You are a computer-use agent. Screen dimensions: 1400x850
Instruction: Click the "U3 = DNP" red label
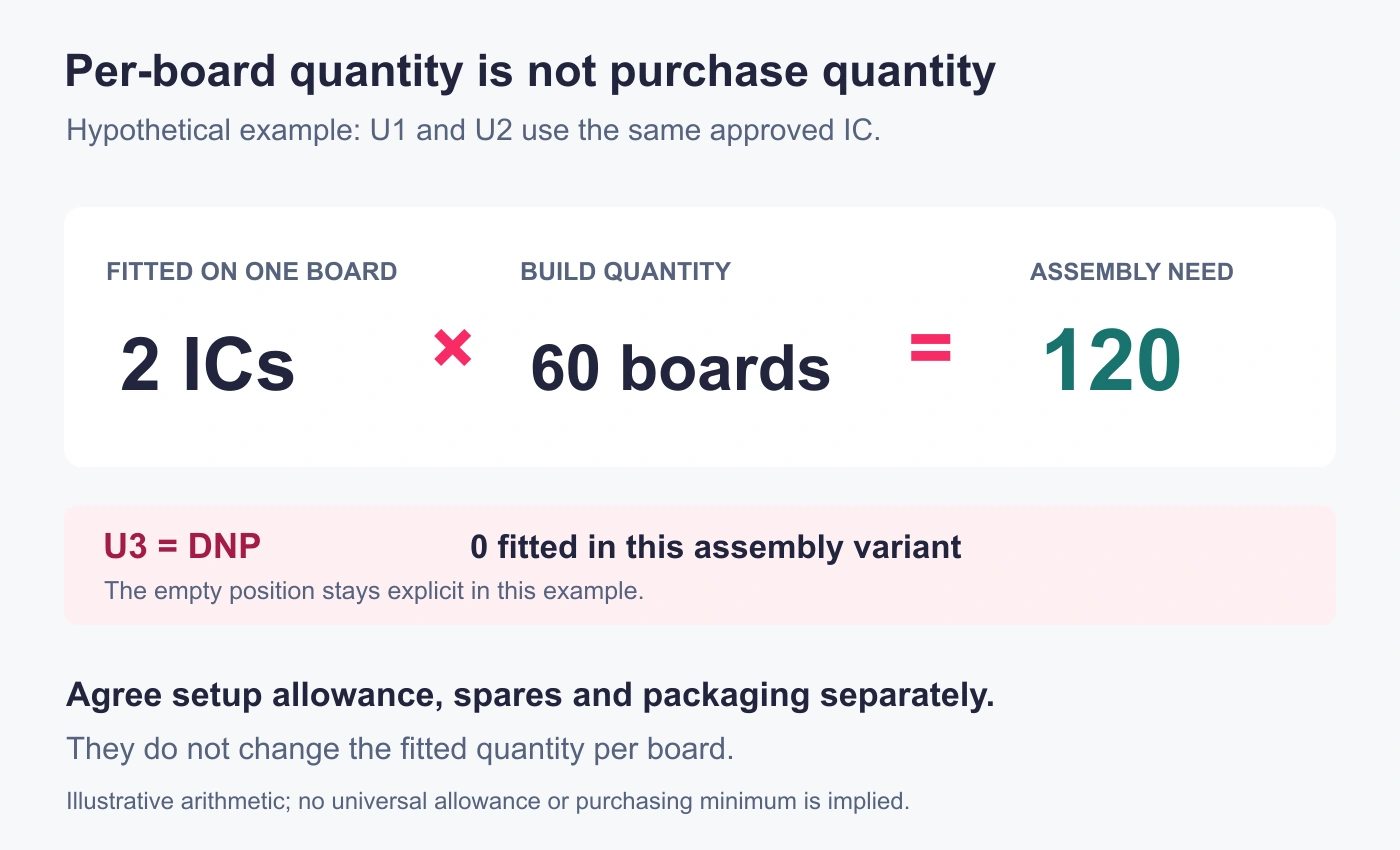183,546
